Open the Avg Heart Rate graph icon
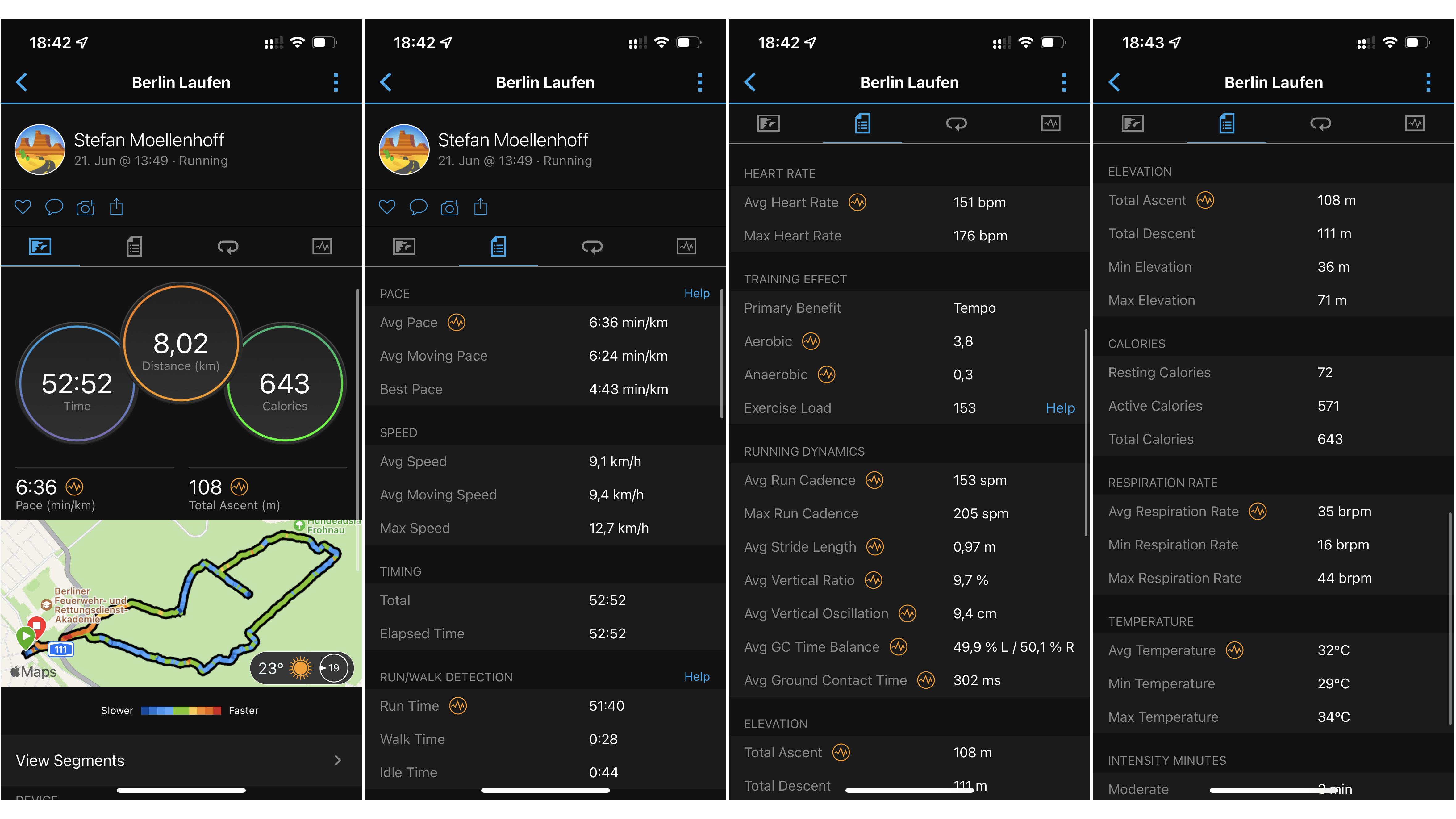 (x=857, y=202)
